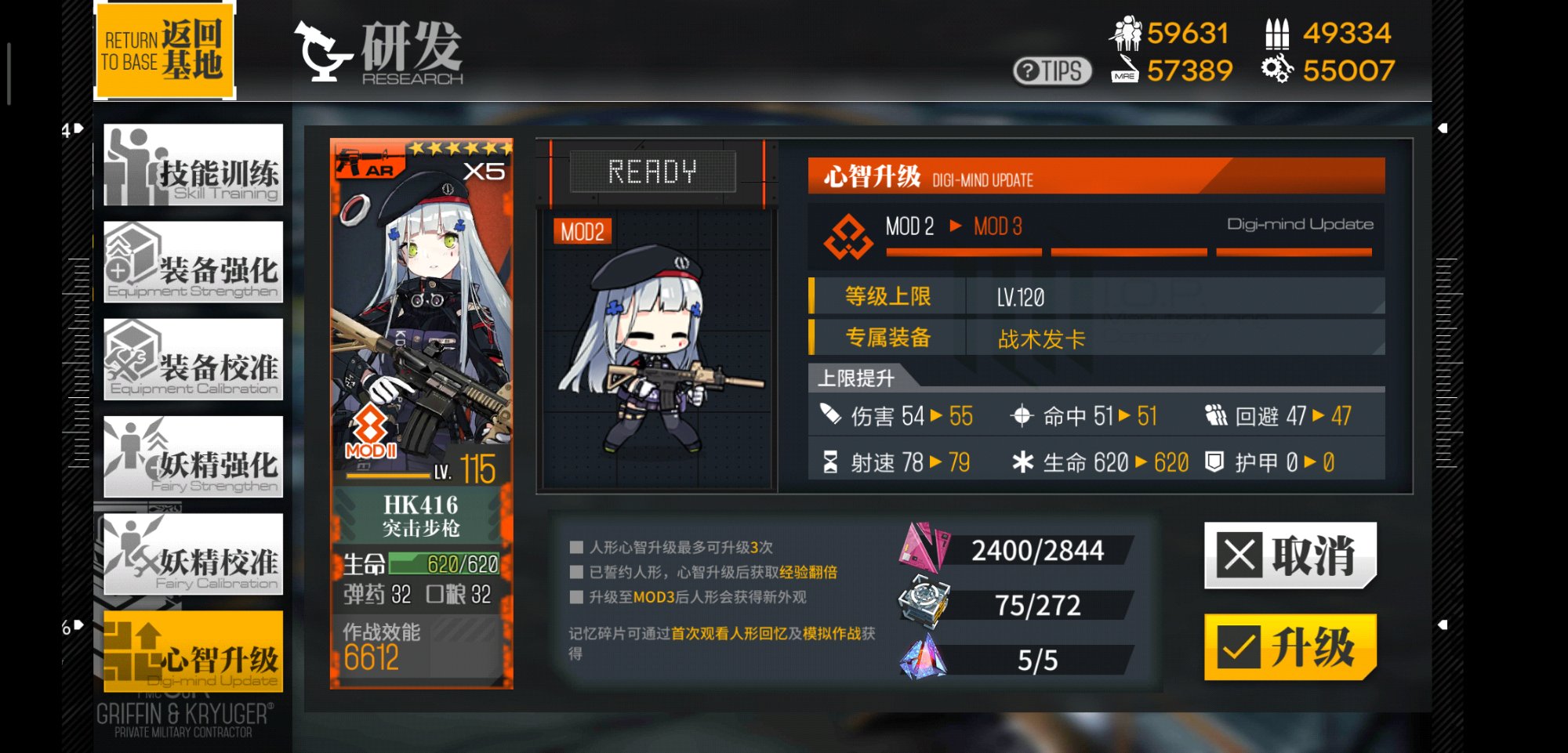This screenshot has height=753, width=1568.
Task: Cancel the digi-mind upgrade
Action: point(1290,556)
